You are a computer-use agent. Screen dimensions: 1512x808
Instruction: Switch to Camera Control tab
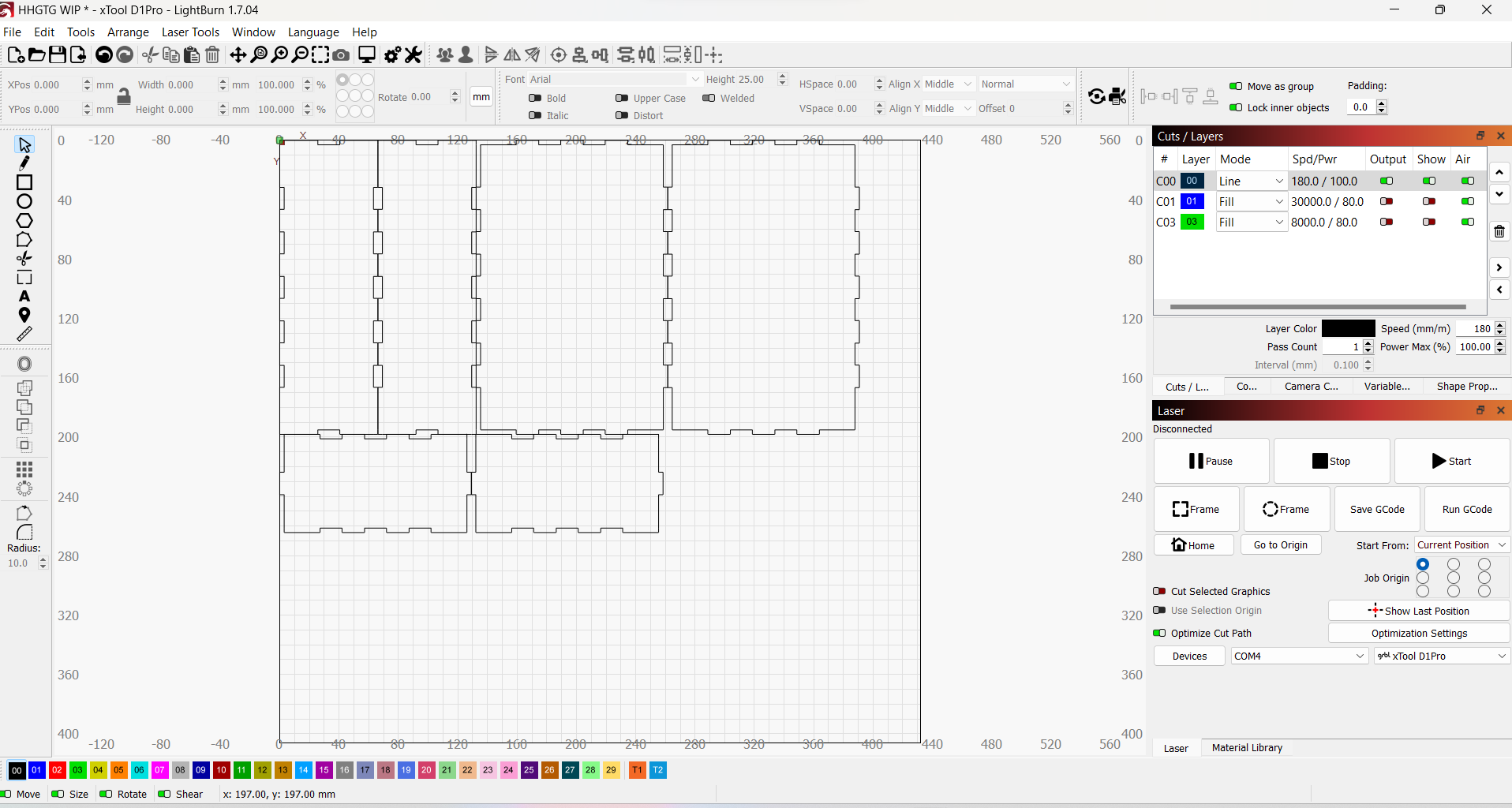1312,387
